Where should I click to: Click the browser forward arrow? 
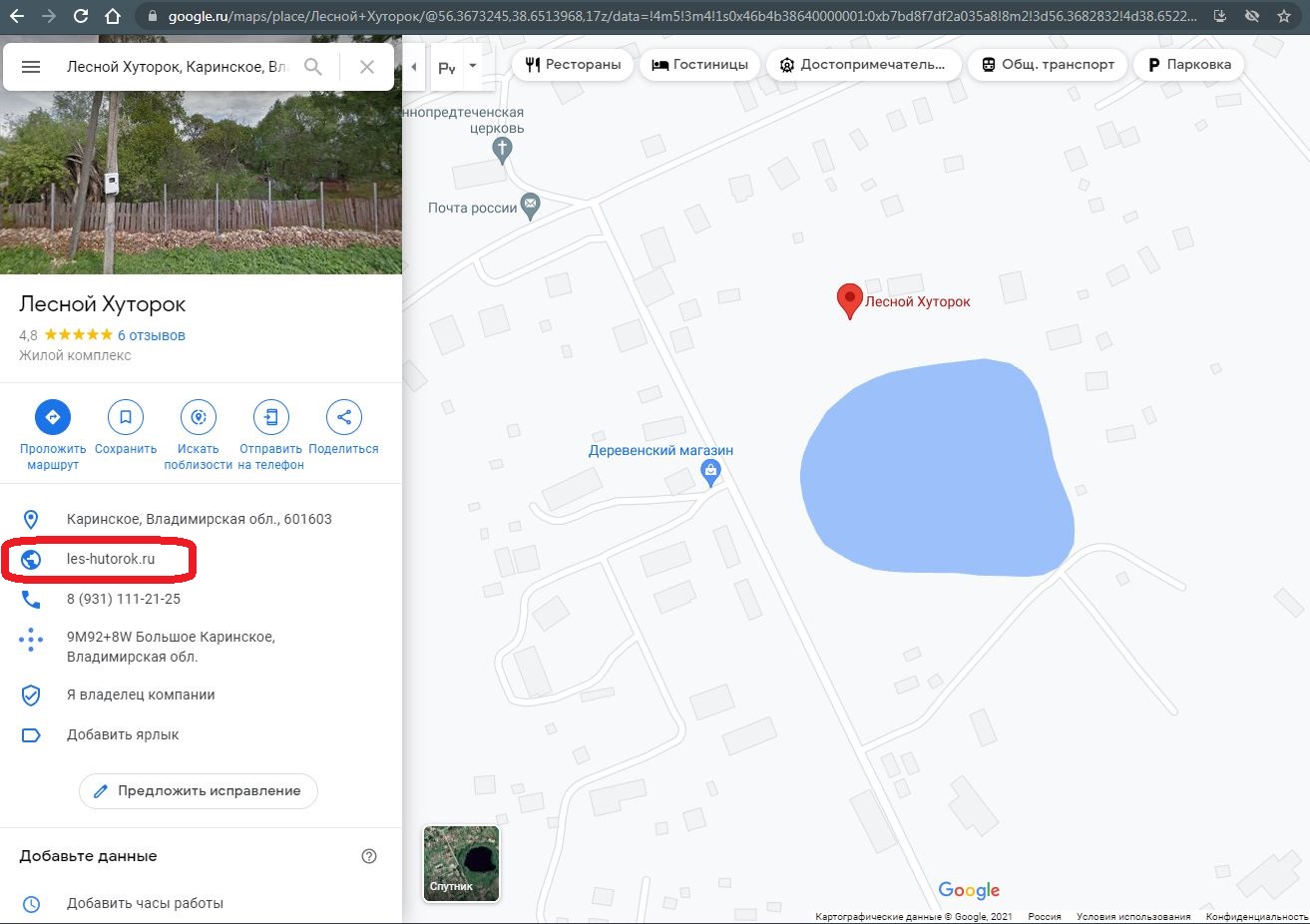pos(49,16)
